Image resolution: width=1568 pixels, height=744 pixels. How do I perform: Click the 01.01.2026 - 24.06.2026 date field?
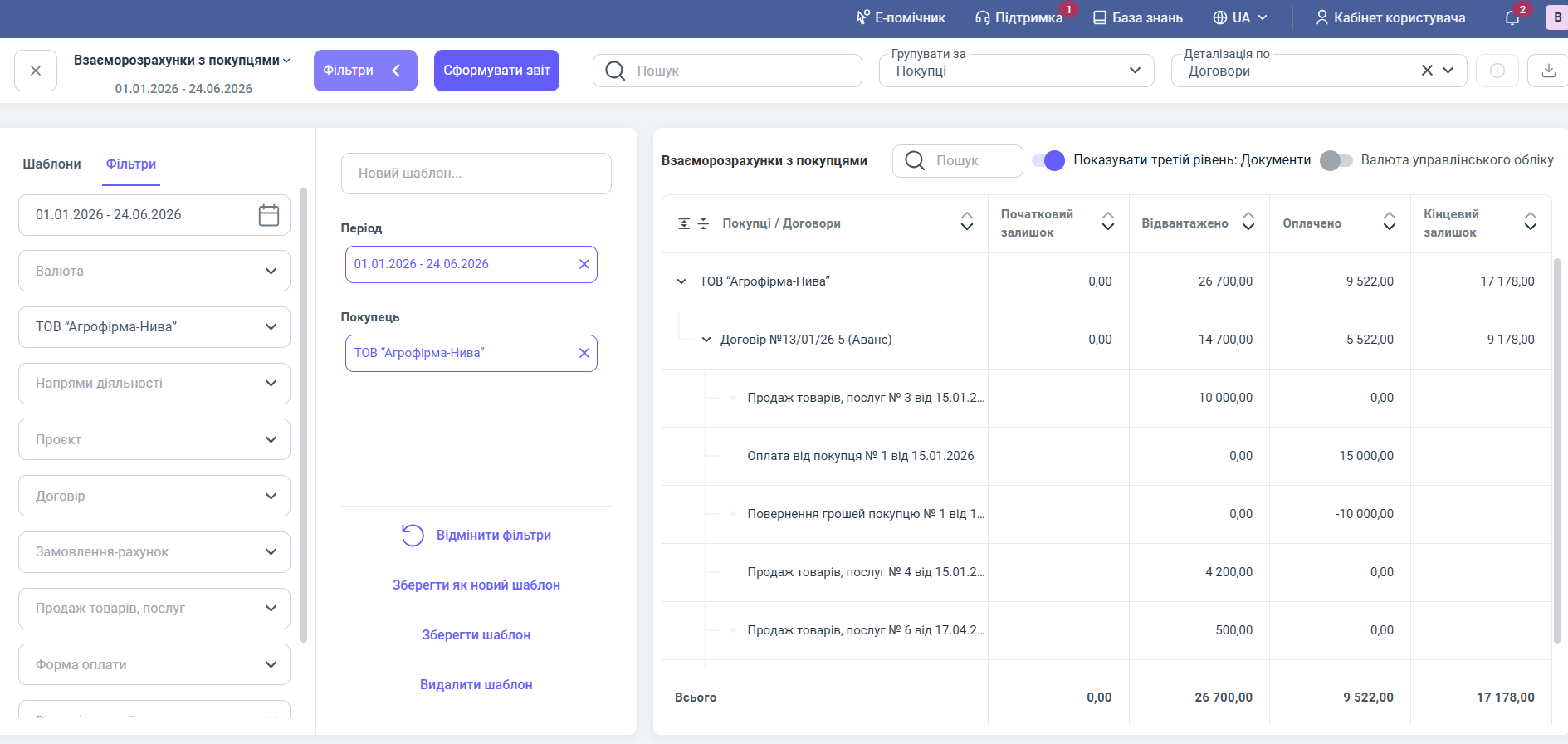pos(154,215)
